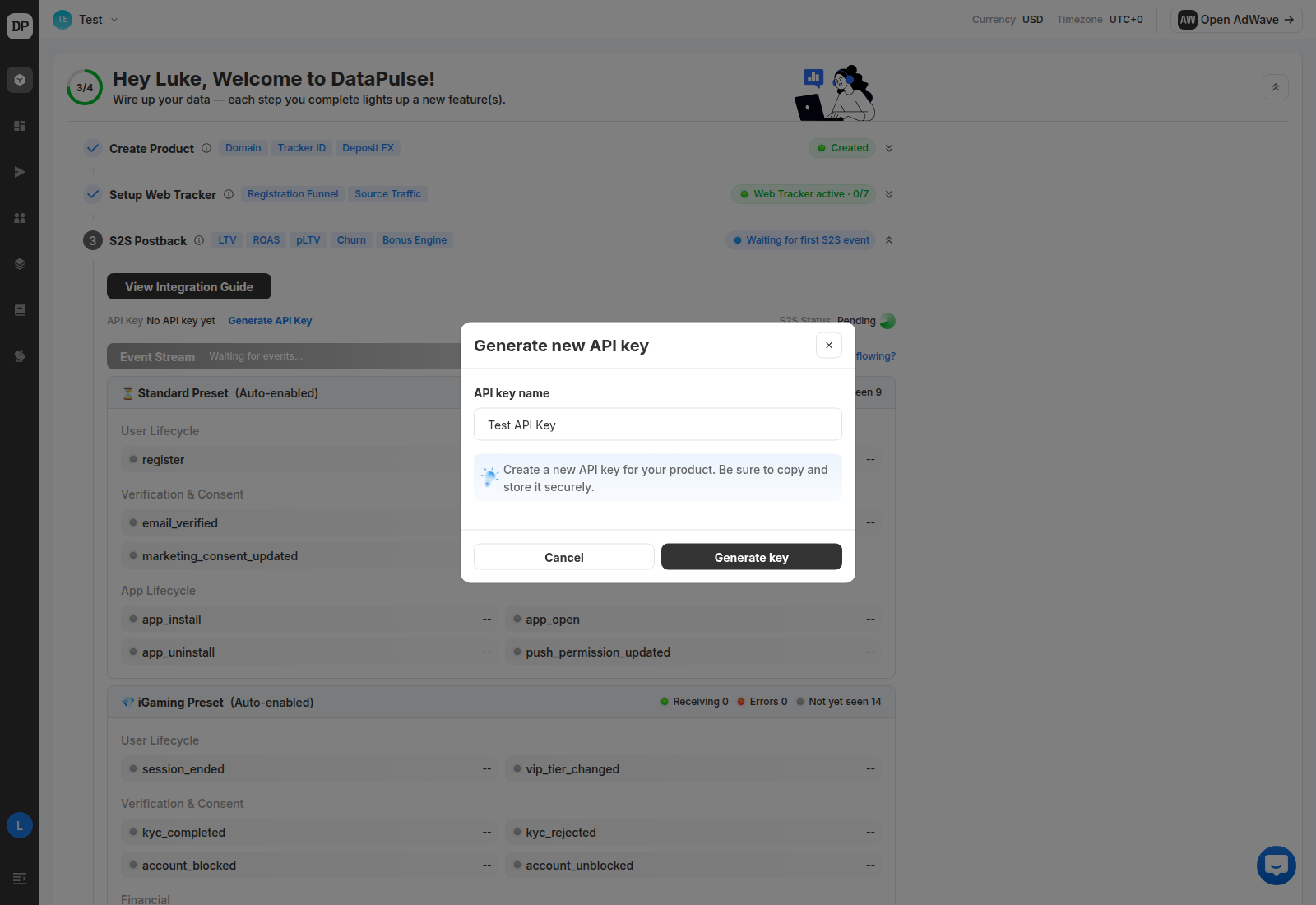Viewport: 1316px width, 905px height.
Task: Collapse the S2S Postback step chevron
Action: tap(889, 240)
